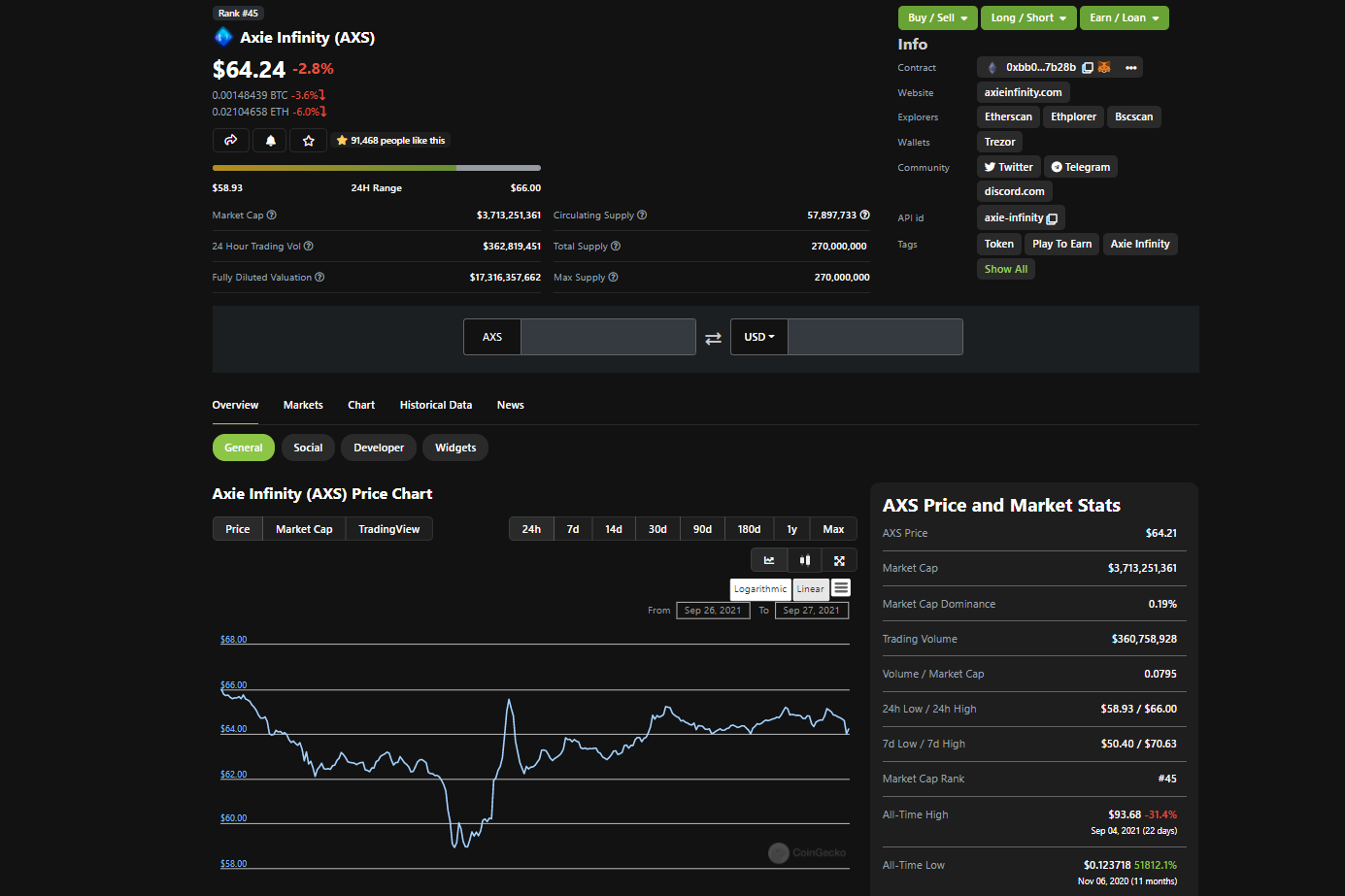Viewport: 1345px width, 896px height.
Task: Switch to line chart icon
Action: [769, 560]
